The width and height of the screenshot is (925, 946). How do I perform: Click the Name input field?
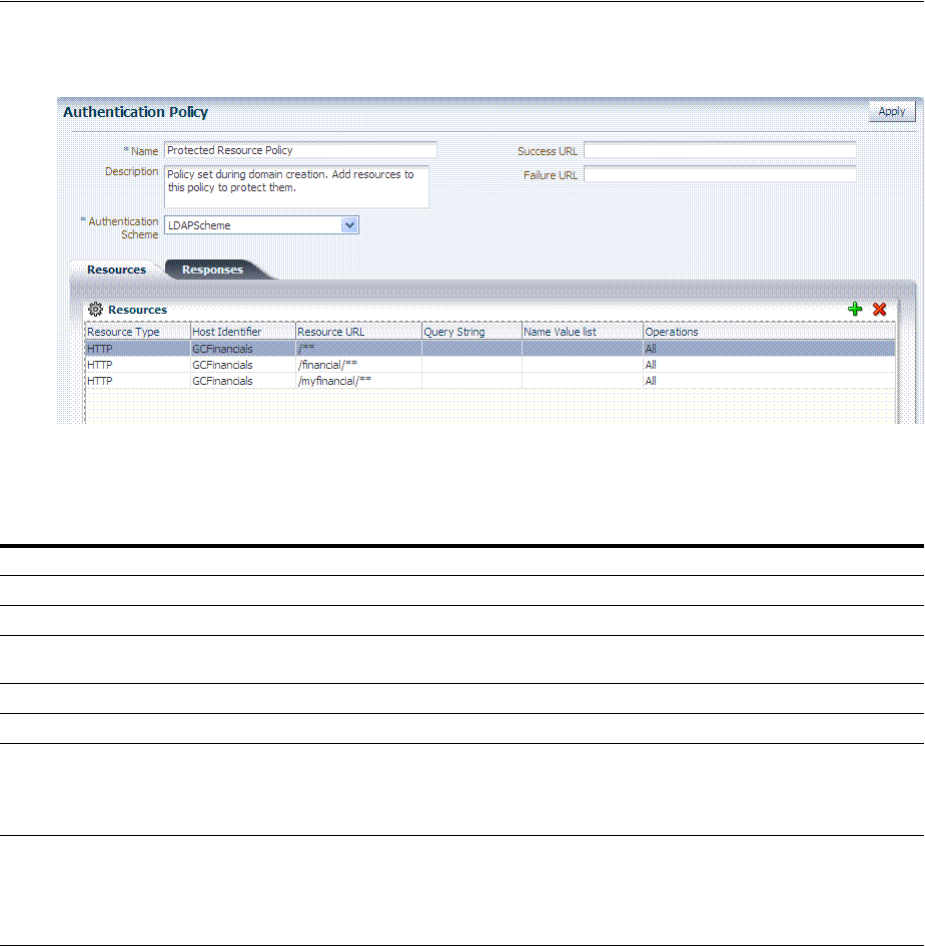point(300,150)
